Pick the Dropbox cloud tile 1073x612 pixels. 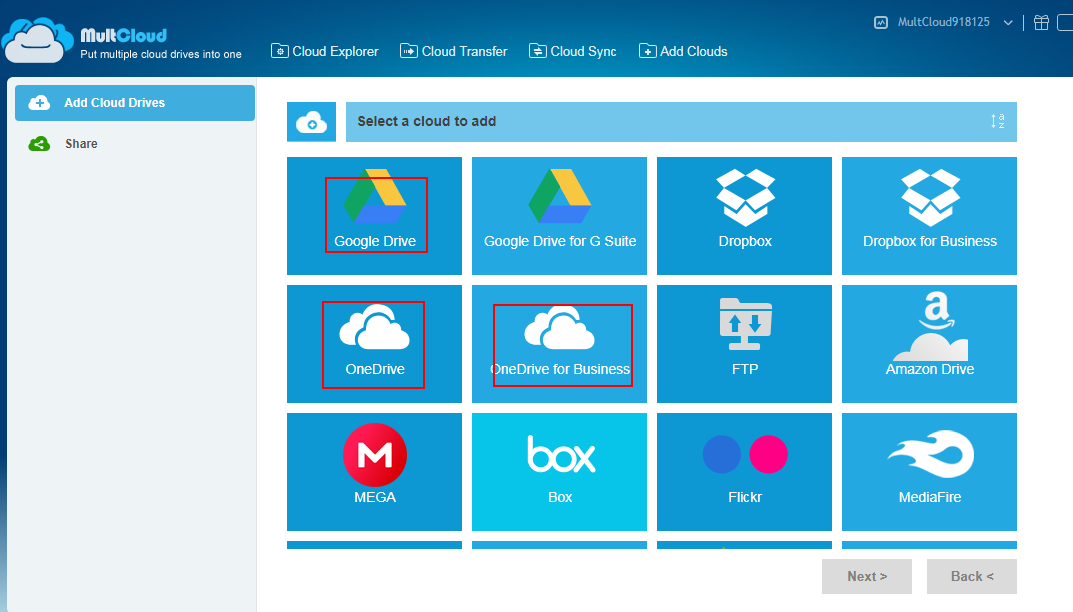744,216
